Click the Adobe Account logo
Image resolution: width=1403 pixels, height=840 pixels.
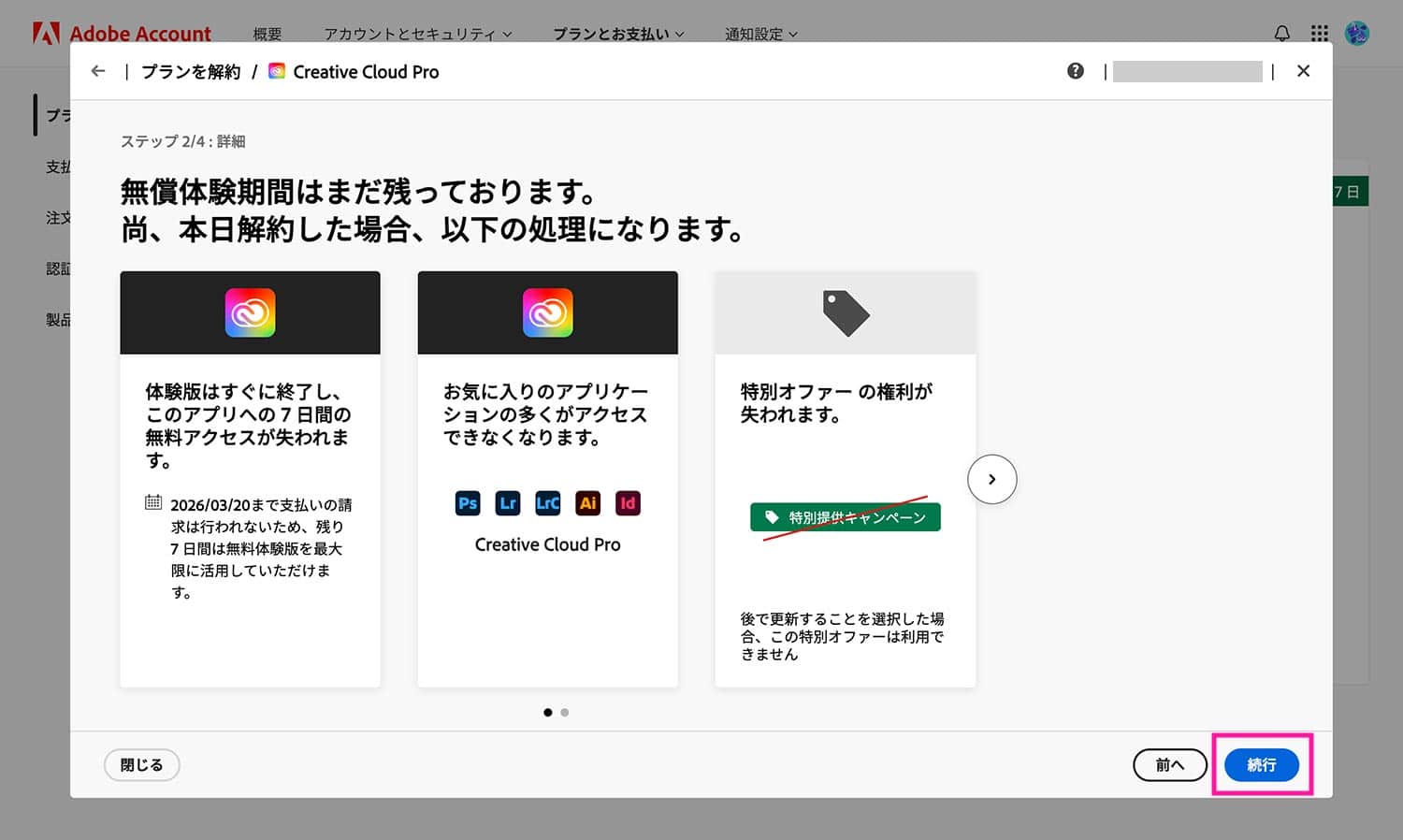[x=122, y=33]
